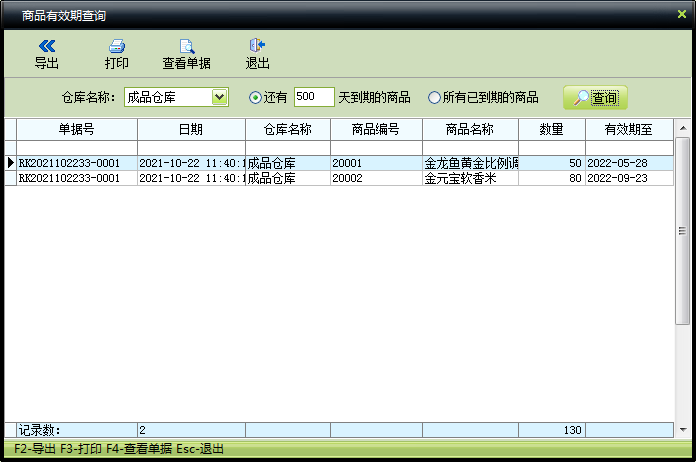
Task: Sort by the 单据号 column header
Action: [77, 130]
